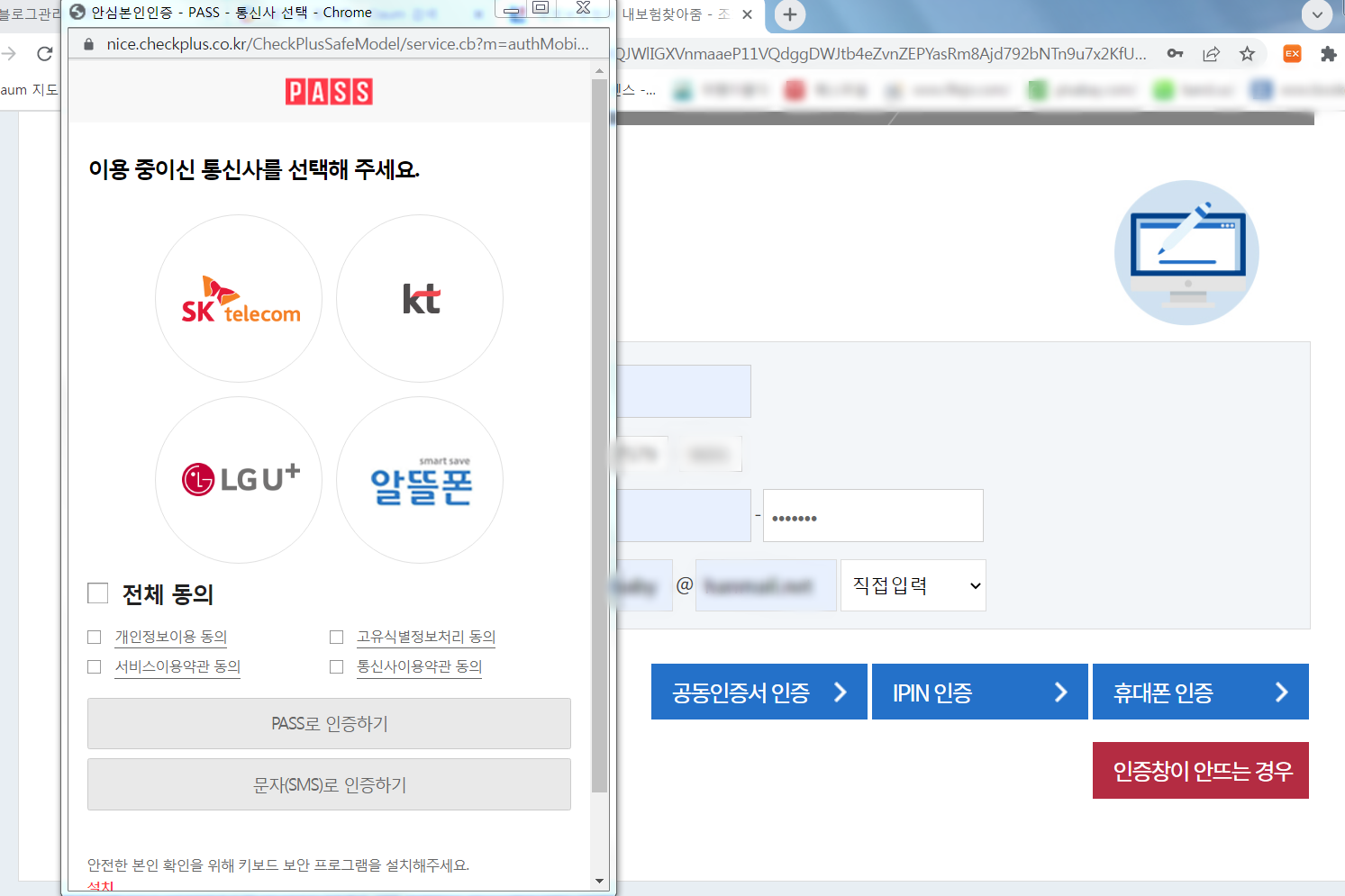Viewport: 1345px width, 896px height.
Task: Minimize the PASS popup window
Action: [x=512, y=10]
